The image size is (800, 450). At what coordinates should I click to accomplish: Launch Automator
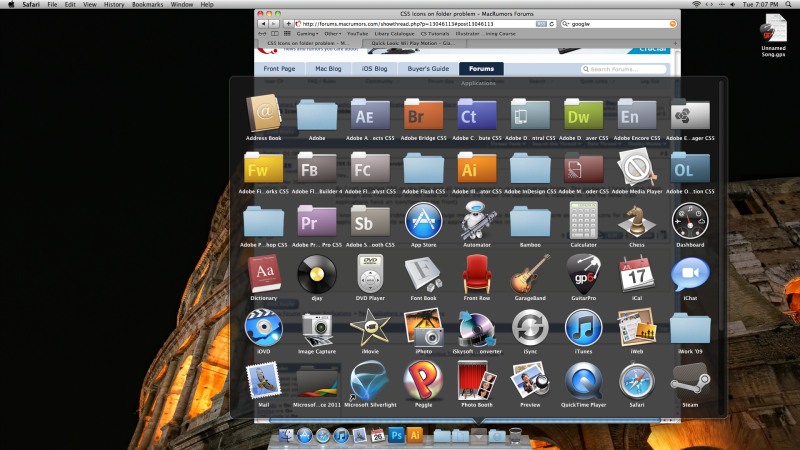477,221
